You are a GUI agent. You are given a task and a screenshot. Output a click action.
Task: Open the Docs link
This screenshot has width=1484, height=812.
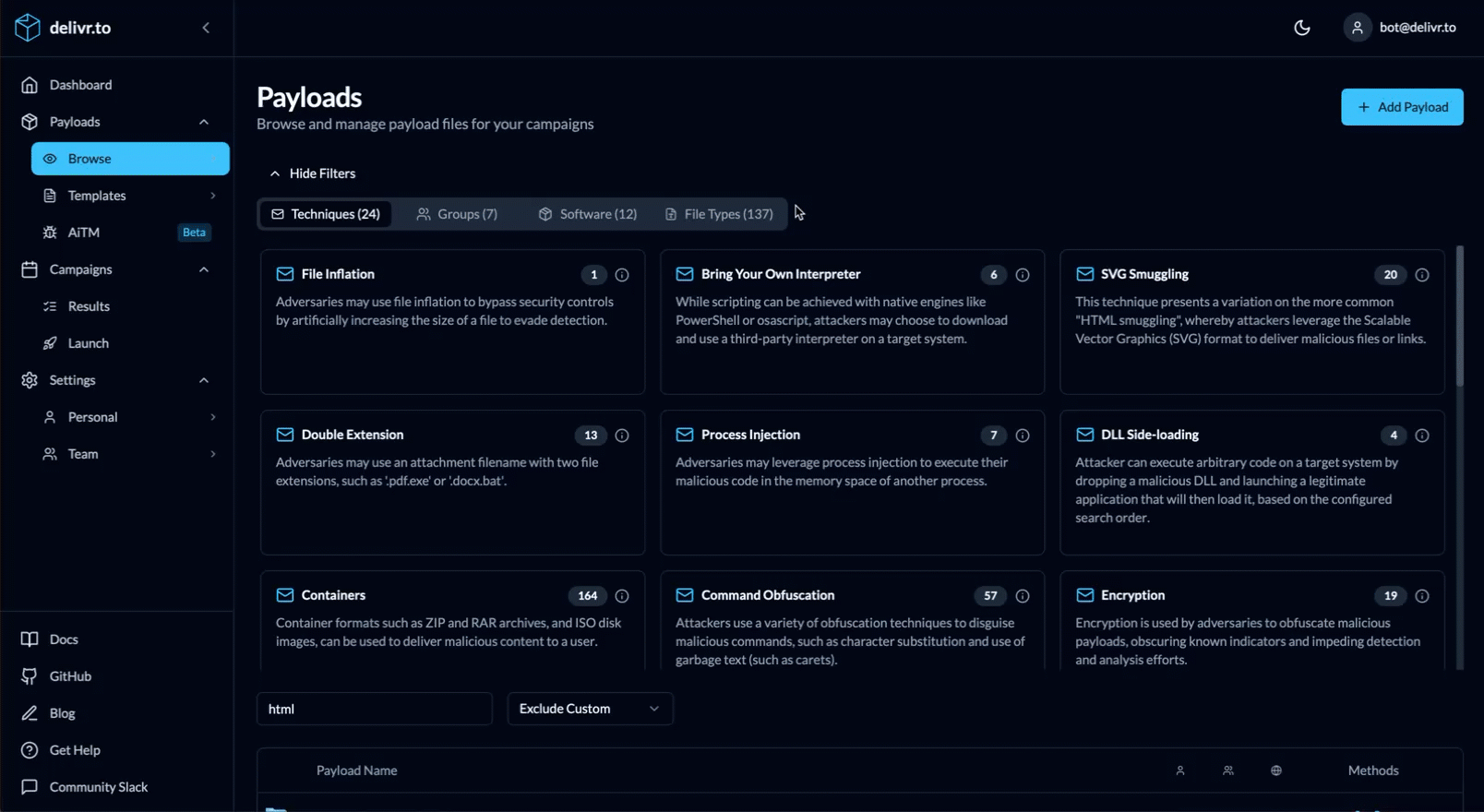coord(64,639)
